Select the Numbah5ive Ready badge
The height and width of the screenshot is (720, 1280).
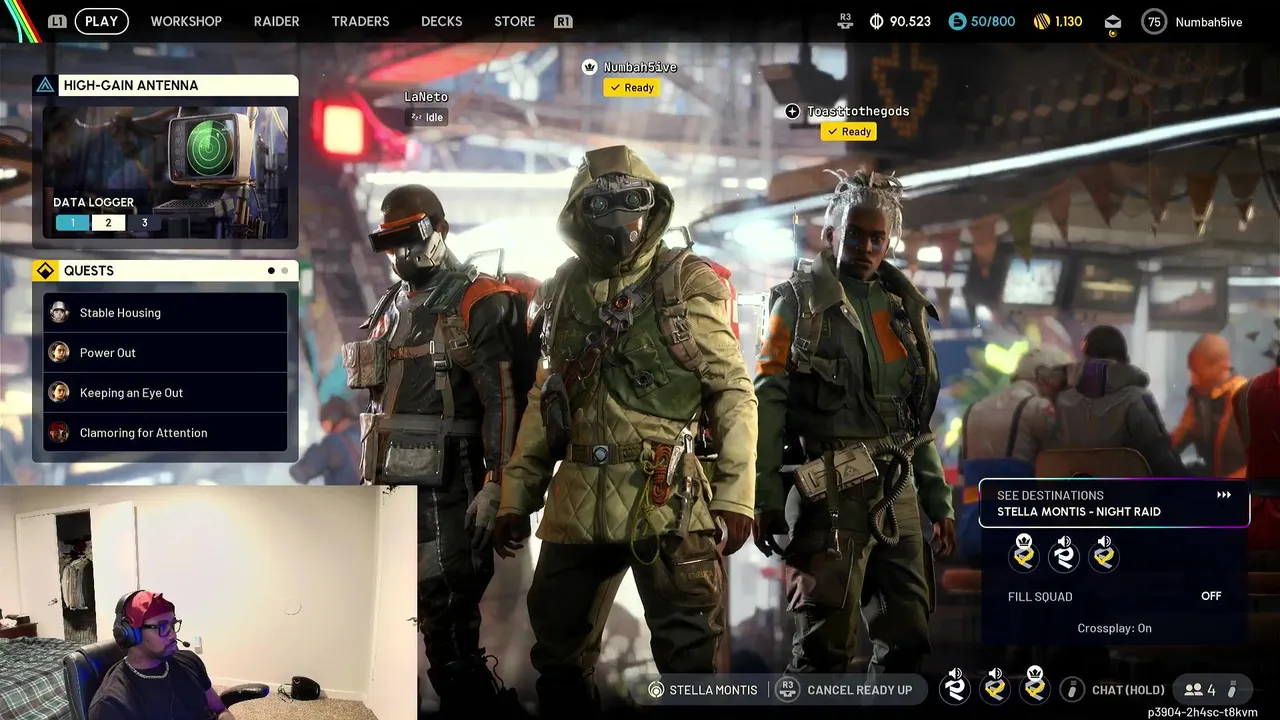(x=632, y=88)
